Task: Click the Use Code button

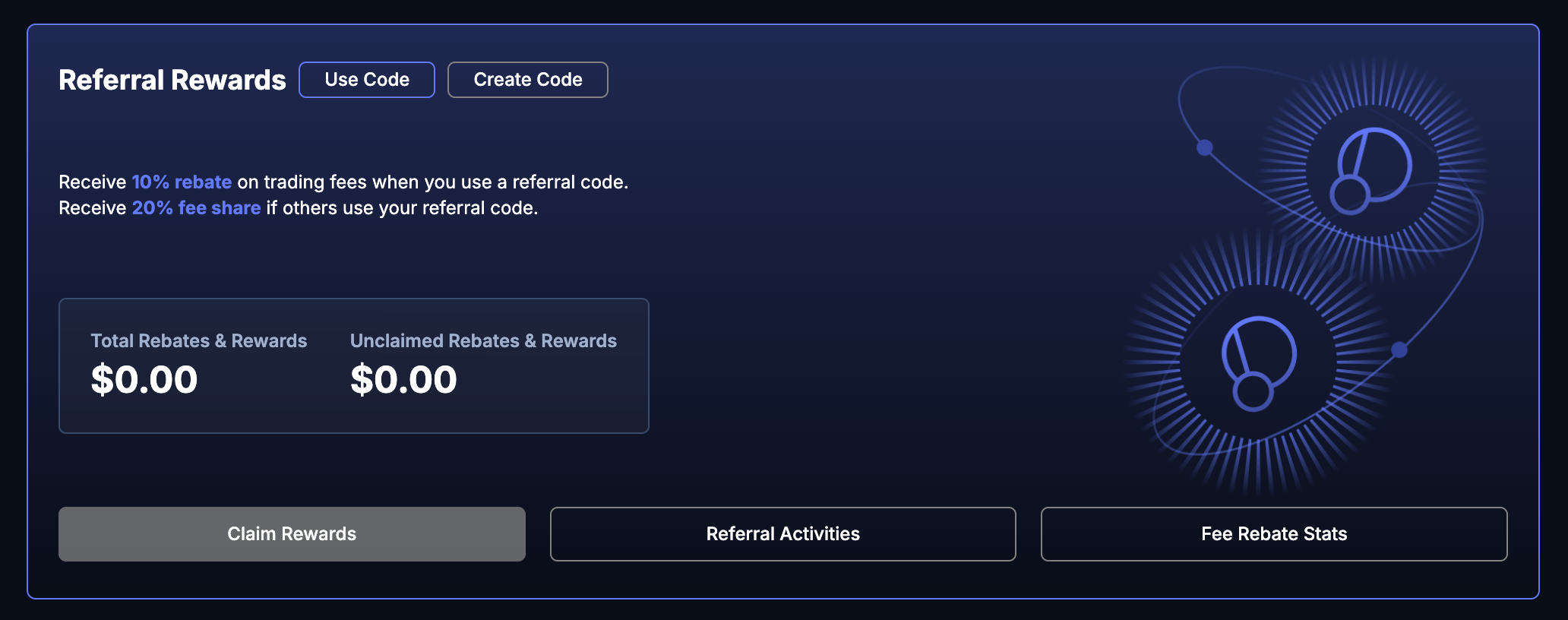Action: click(367, 80)
